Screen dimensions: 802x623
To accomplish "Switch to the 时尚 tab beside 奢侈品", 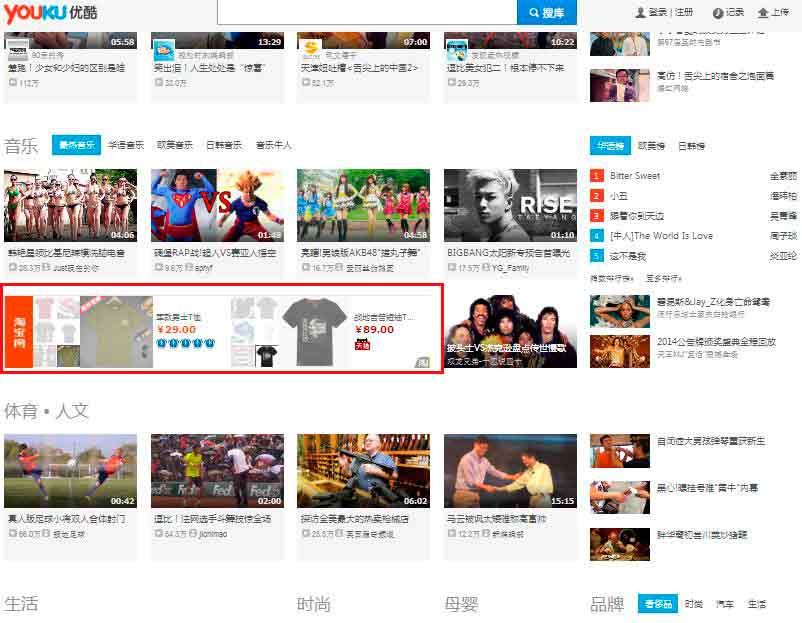I will pos(694,604).
